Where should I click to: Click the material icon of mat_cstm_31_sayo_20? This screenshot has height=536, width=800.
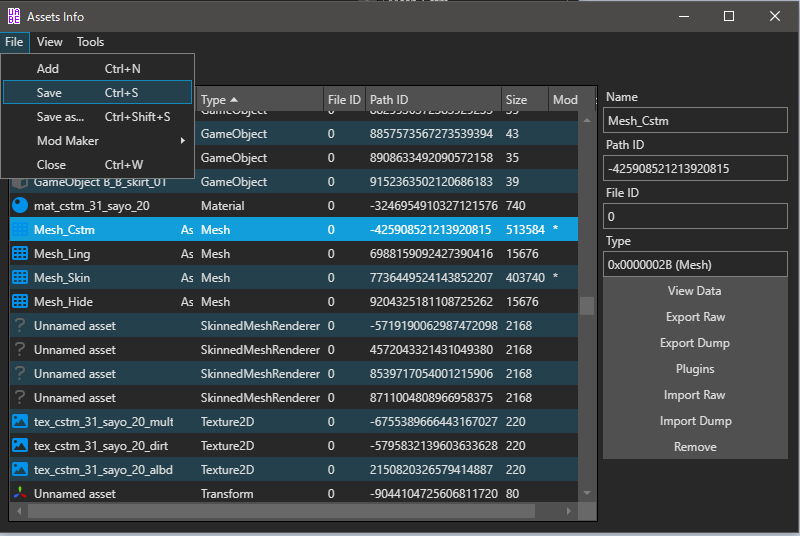pyautogui.click(x=20, y=206)
